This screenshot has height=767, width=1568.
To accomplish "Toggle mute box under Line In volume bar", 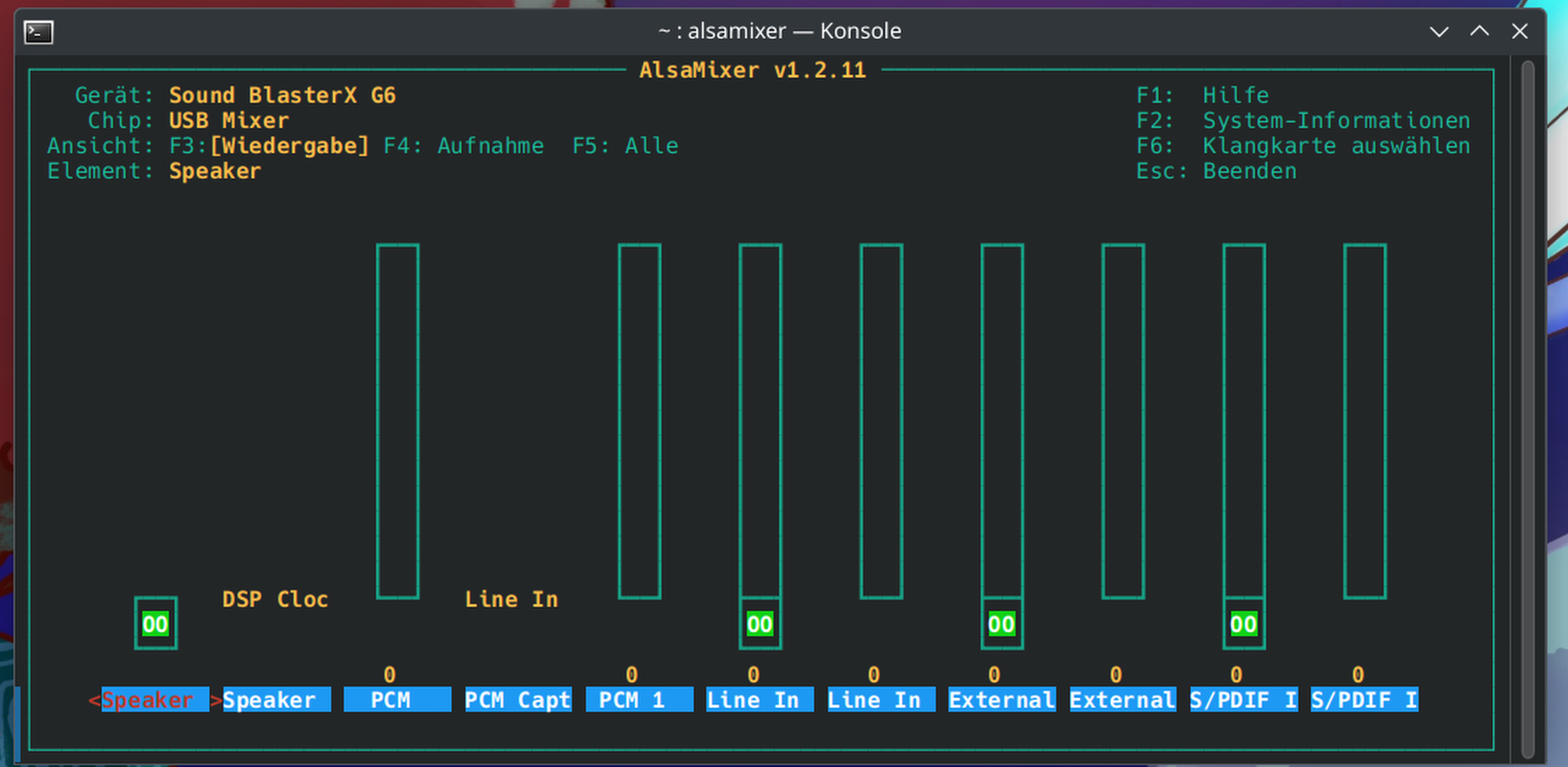I will click(x=760, y=624).
